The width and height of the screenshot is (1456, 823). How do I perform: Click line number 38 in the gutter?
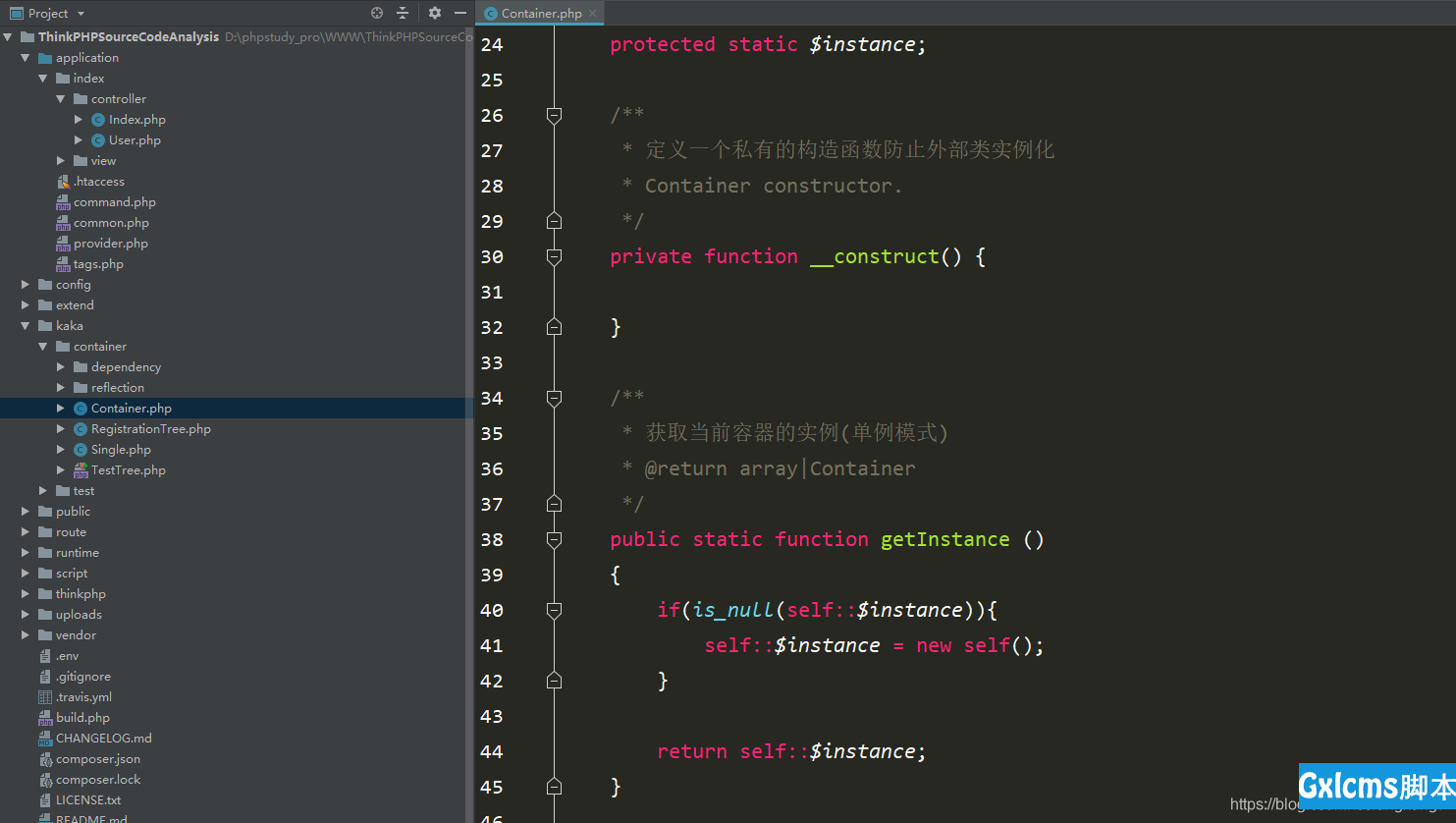tap(492, 539)
